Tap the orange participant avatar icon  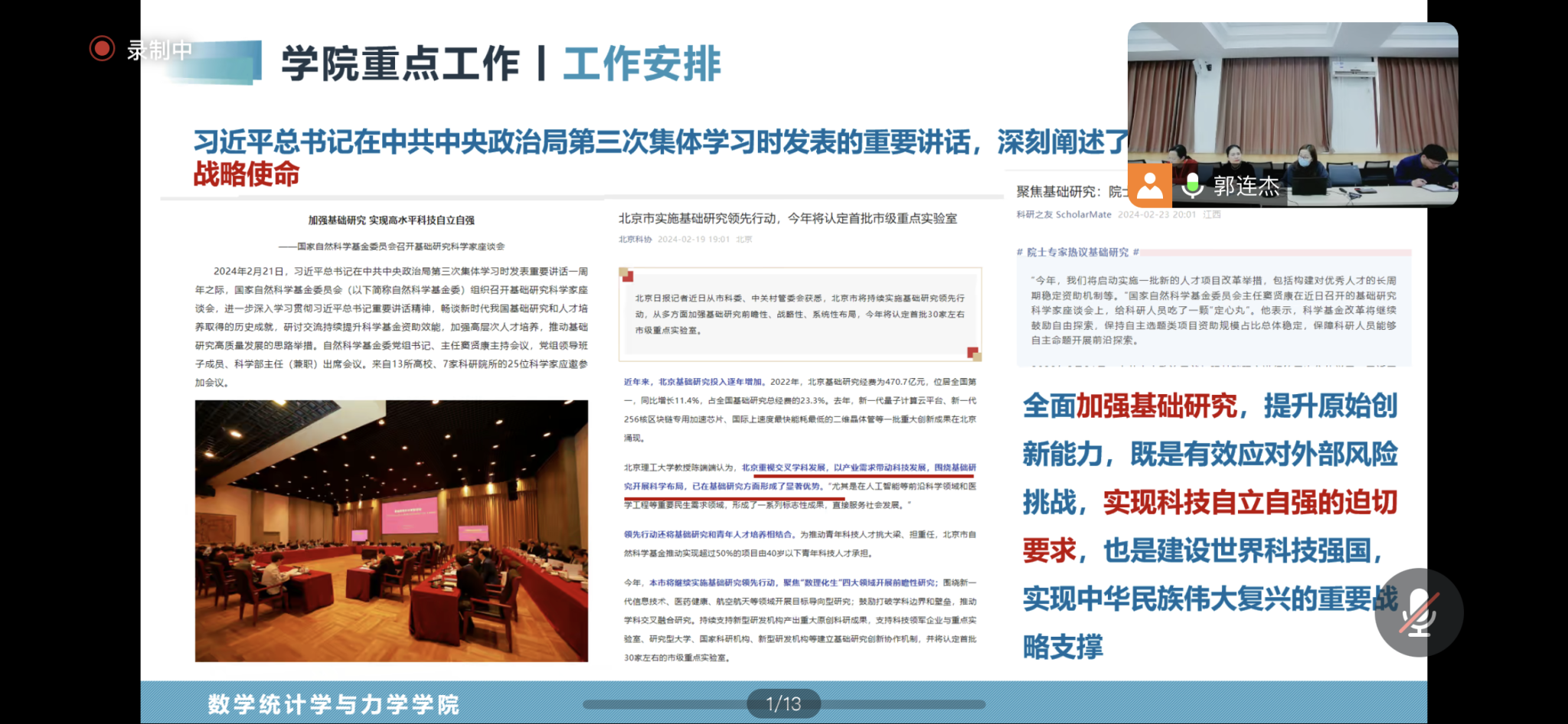1150,186
